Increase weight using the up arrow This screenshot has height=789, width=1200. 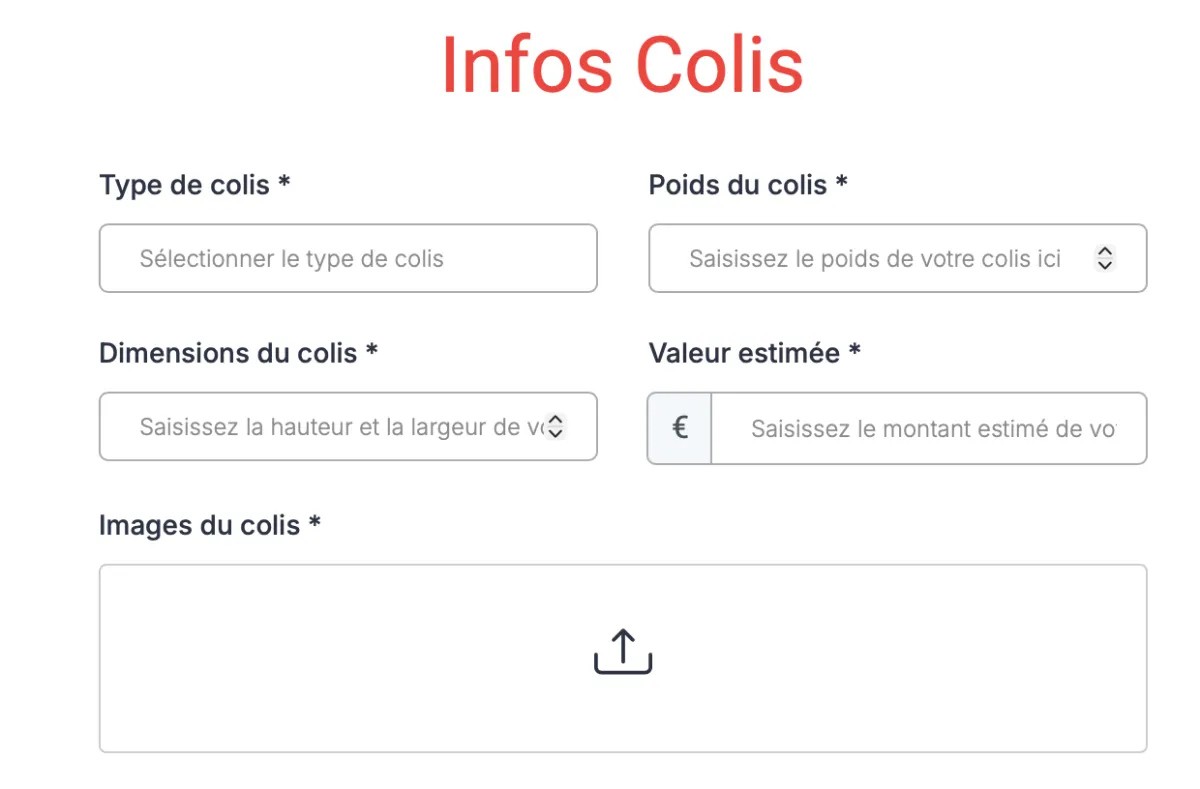tap(1105, 252)
